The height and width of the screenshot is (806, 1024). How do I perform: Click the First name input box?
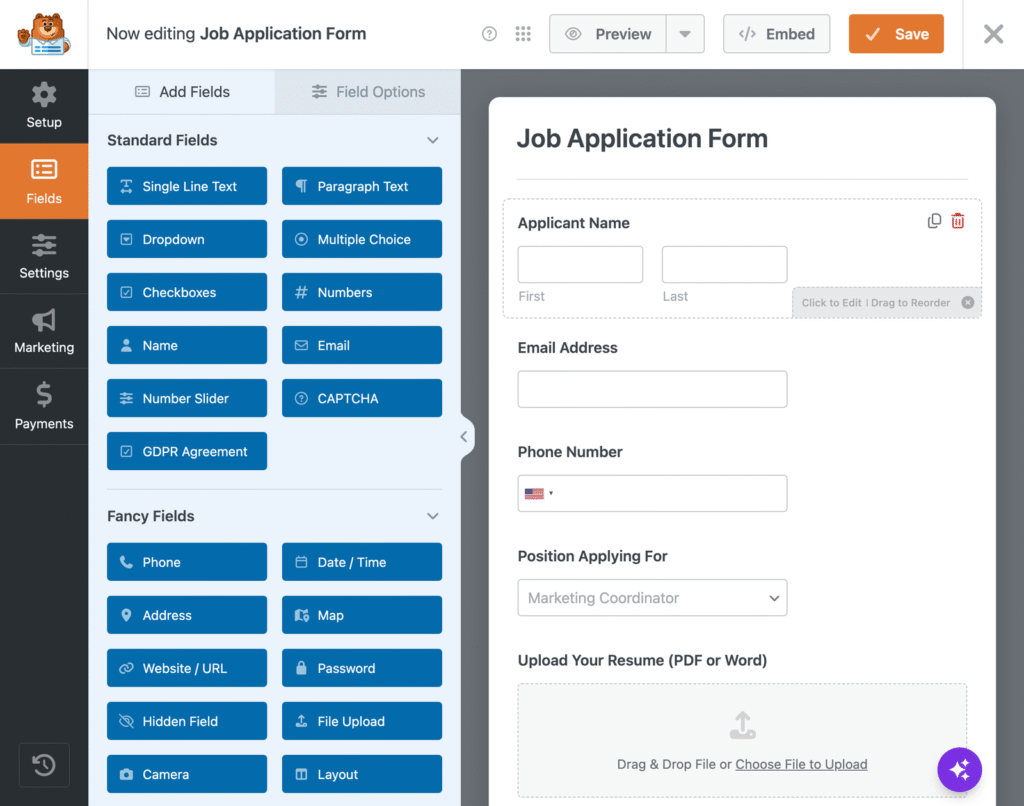click(580, 265)
